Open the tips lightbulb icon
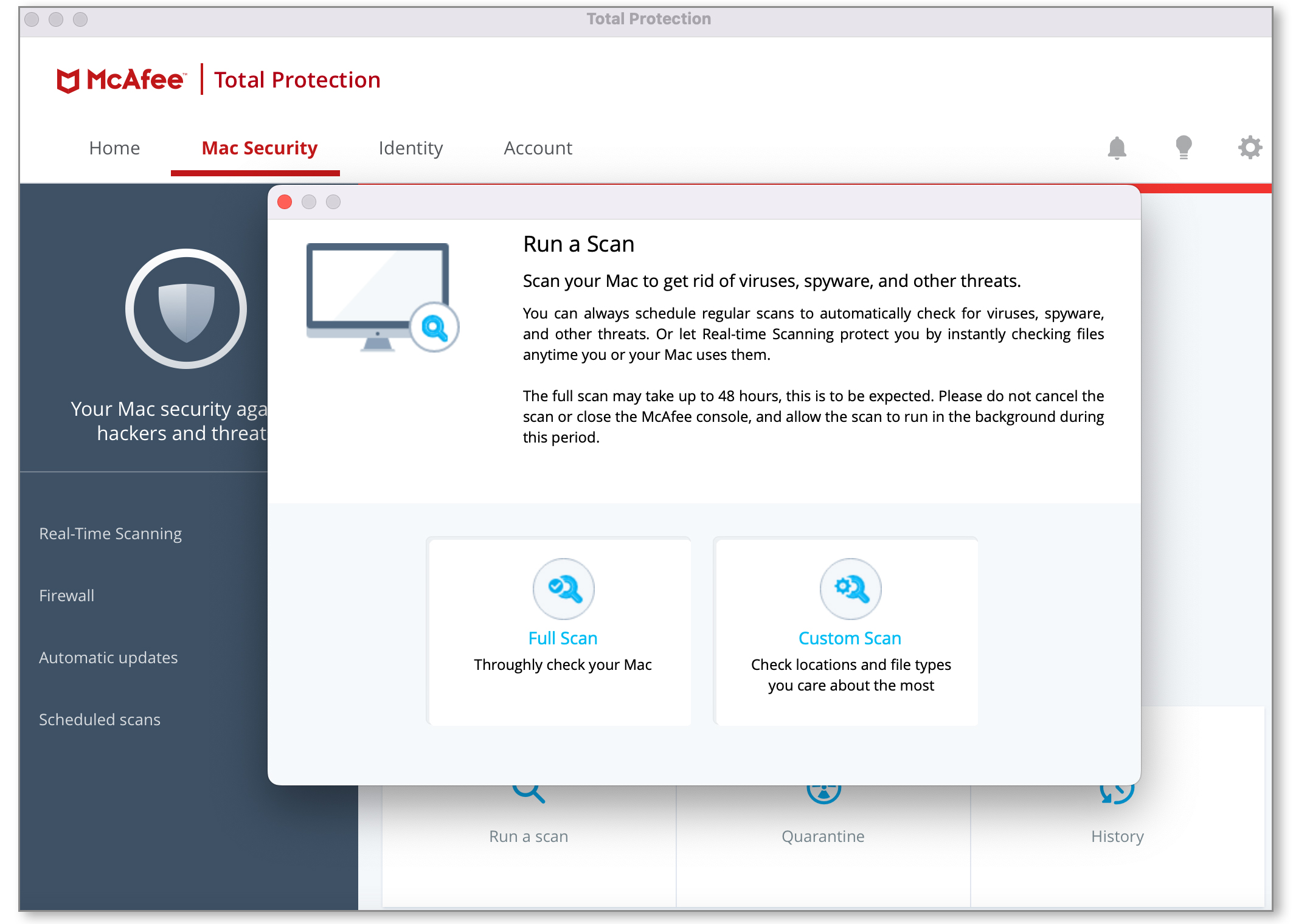 tap(1184, 147)
